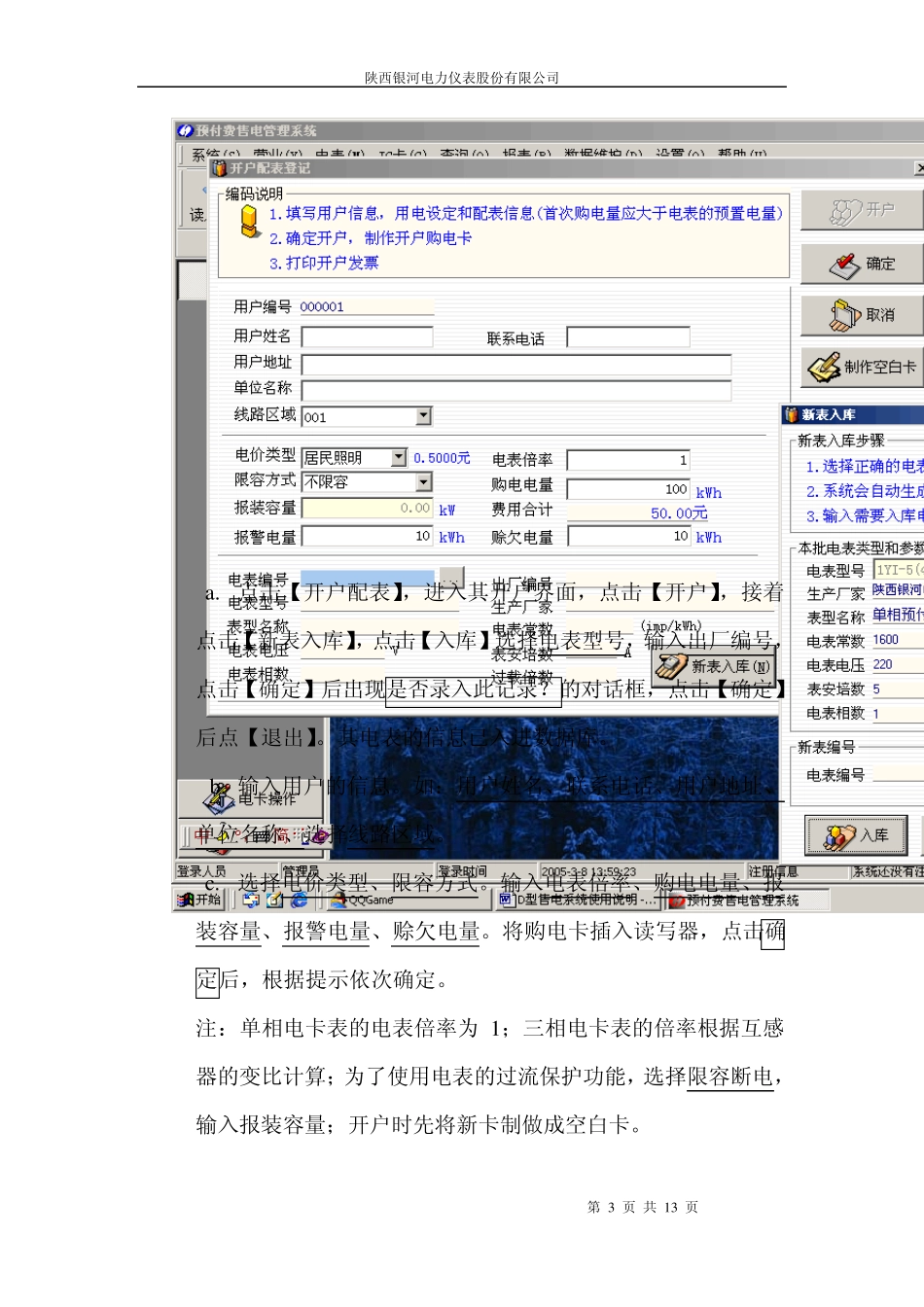Click 电表常数 value 1600
Screen dimensions: 924x1307
(x=898, y=640)
